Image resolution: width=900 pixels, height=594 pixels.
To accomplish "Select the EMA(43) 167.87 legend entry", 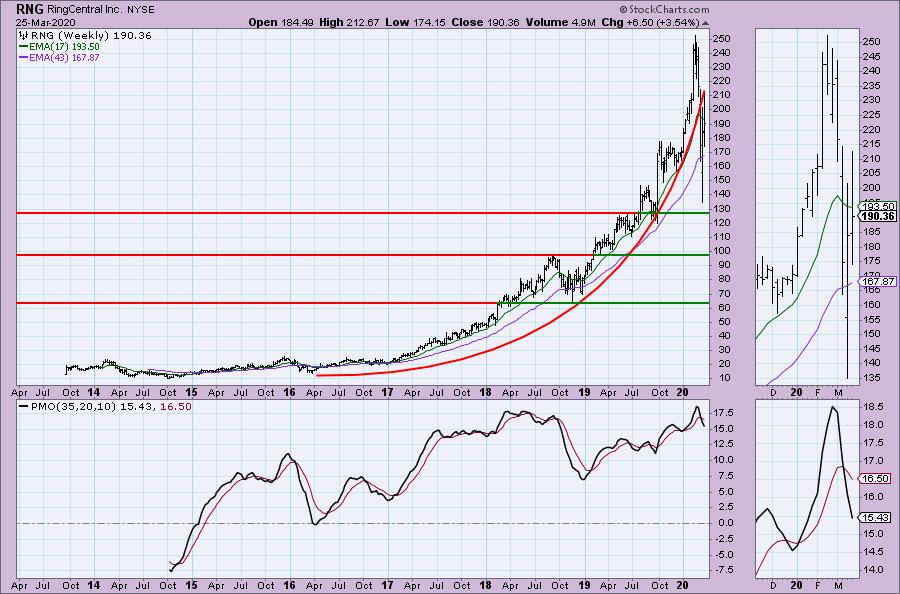I will (64, 57).
